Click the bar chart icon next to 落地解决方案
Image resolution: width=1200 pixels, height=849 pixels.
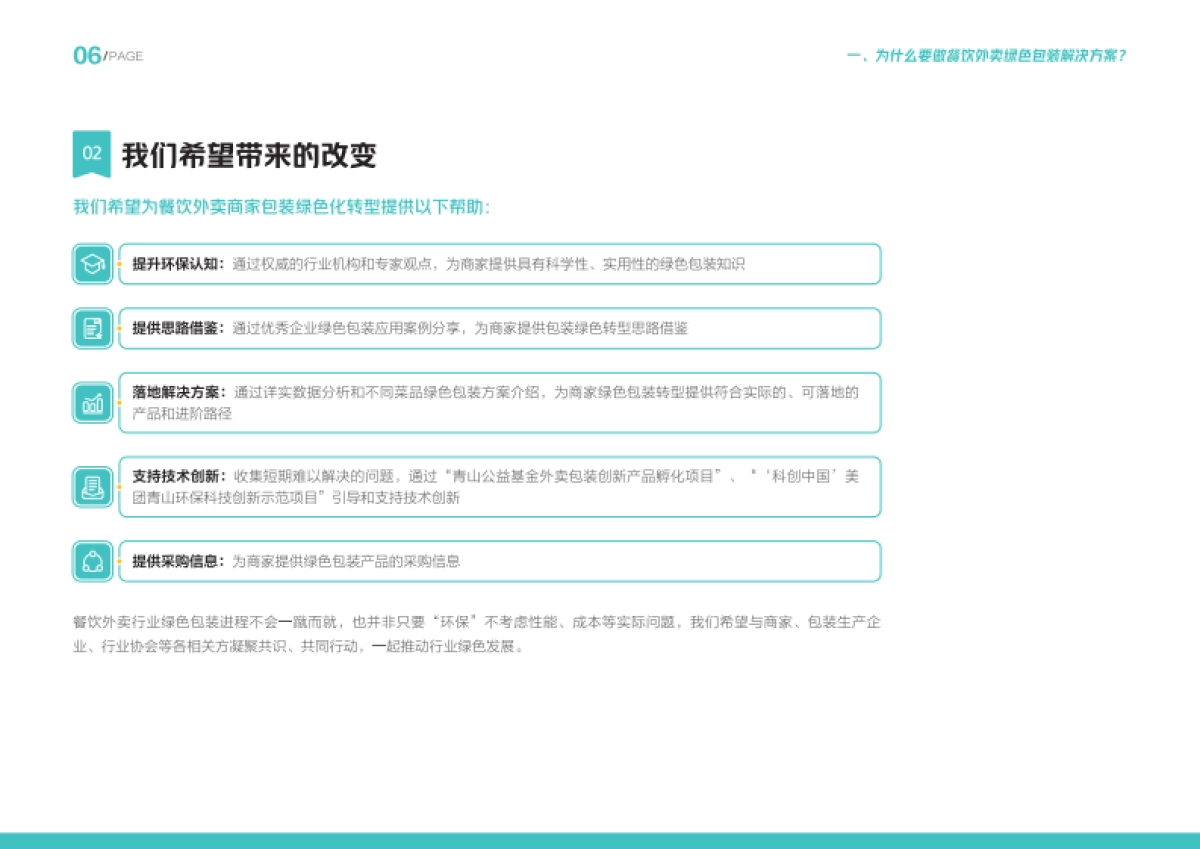click(x=92, y=403)
